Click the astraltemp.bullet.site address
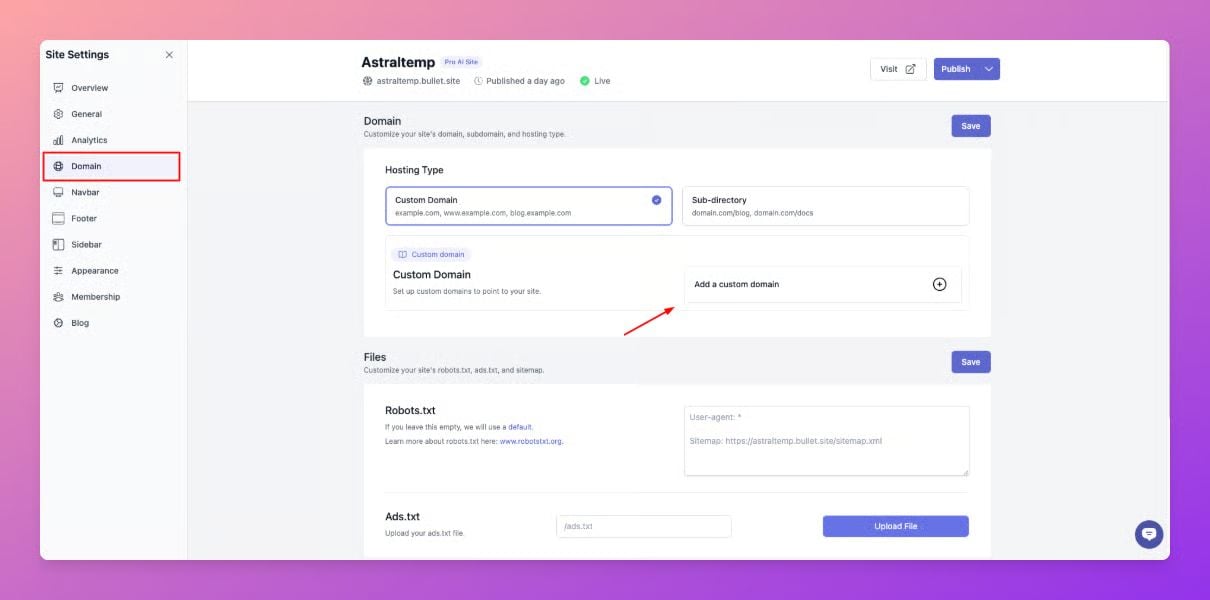Screen dimensions: 1210x600 point(418,81)
